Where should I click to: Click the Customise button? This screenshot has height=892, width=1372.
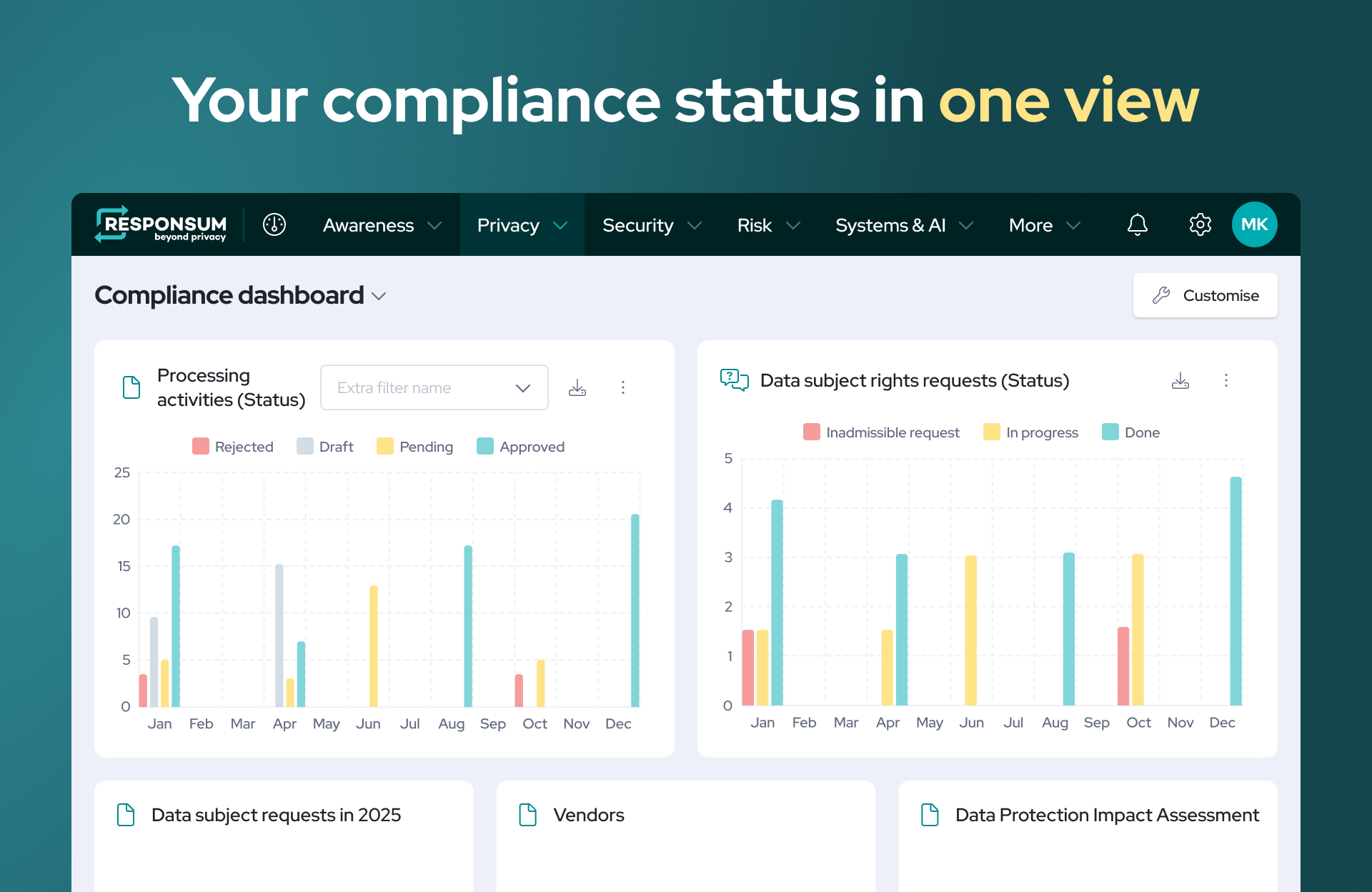click(x=1205, y=295)
